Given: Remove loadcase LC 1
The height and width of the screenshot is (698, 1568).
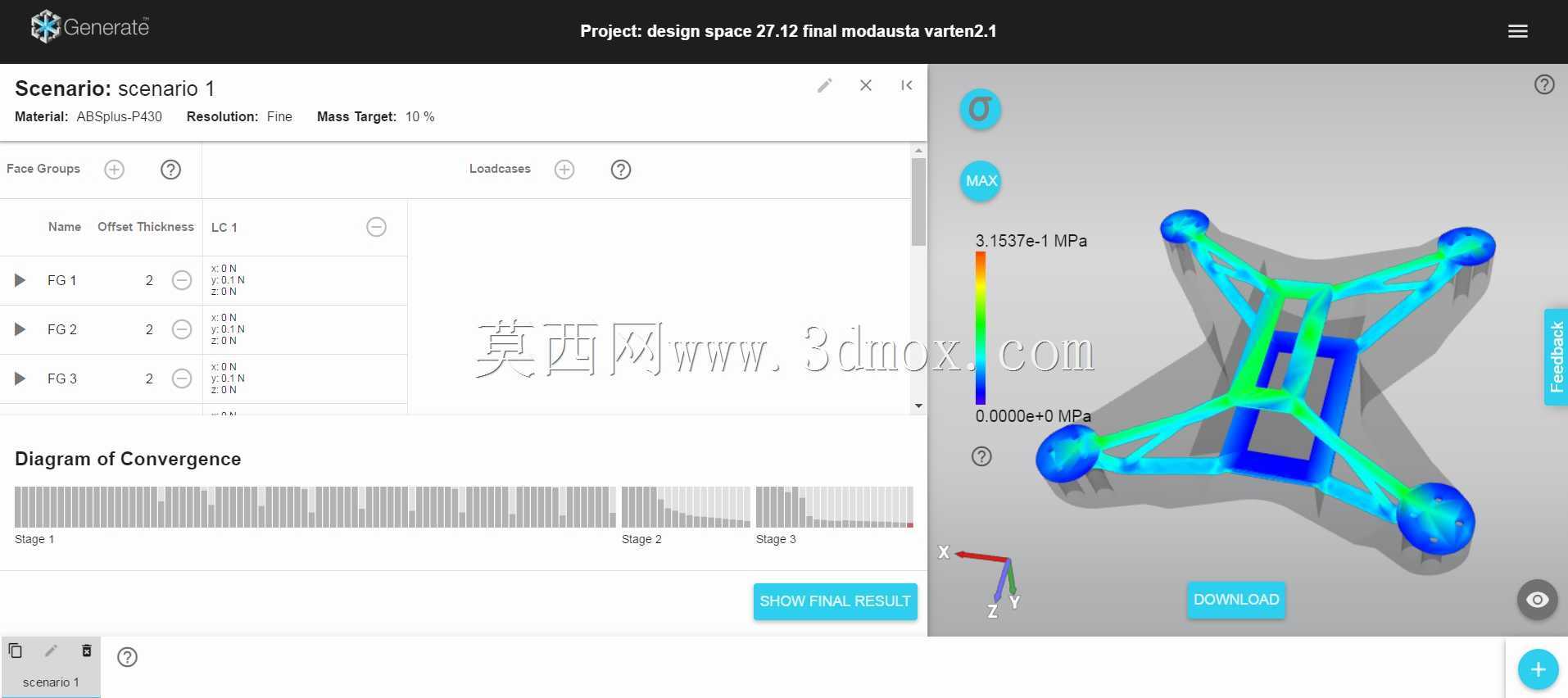Looking at the screenshot, I should [x=376, y=227].
